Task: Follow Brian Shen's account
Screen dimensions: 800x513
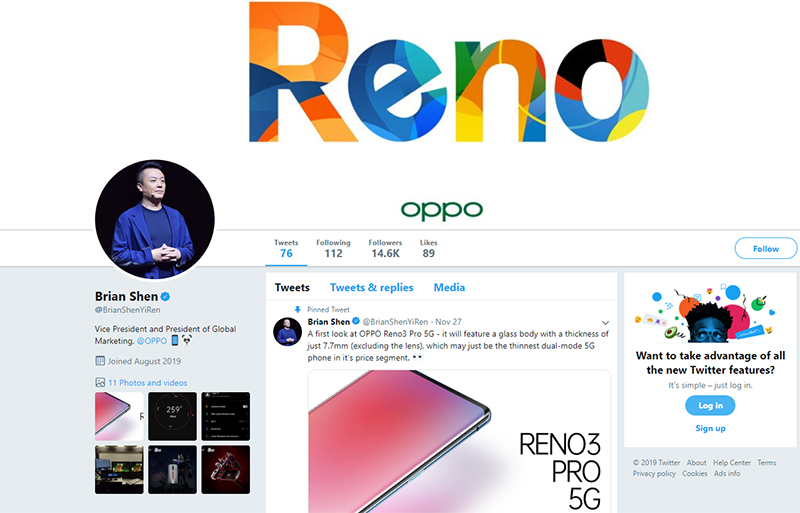Action: click(766, 249)
